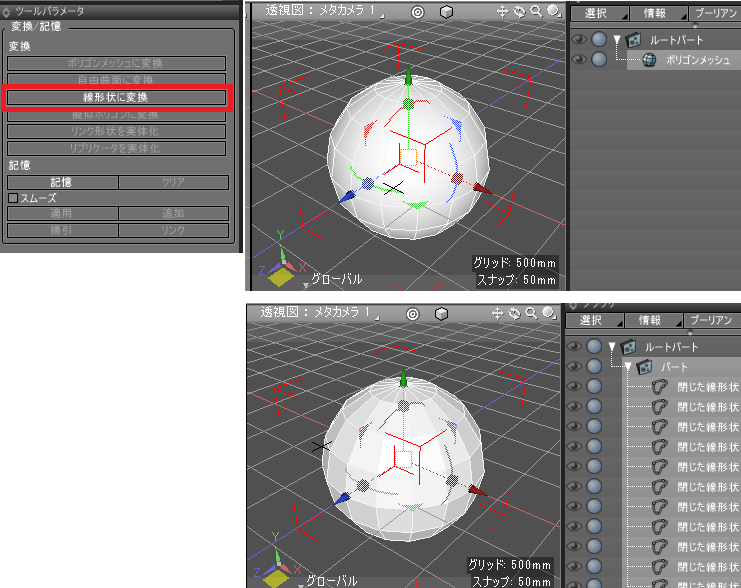Screen dimensions: 741x588
Task: Toggle eye visibility for ルートパート in lower browser
Action: [574, 346]
